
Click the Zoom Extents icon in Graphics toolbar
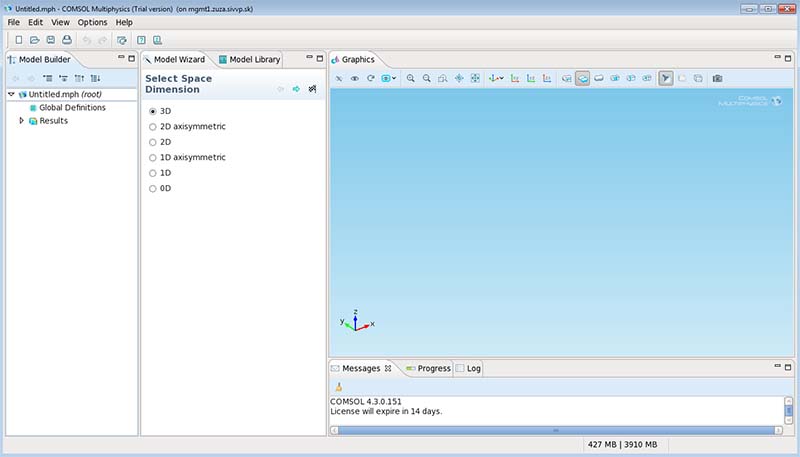point(475,78)
